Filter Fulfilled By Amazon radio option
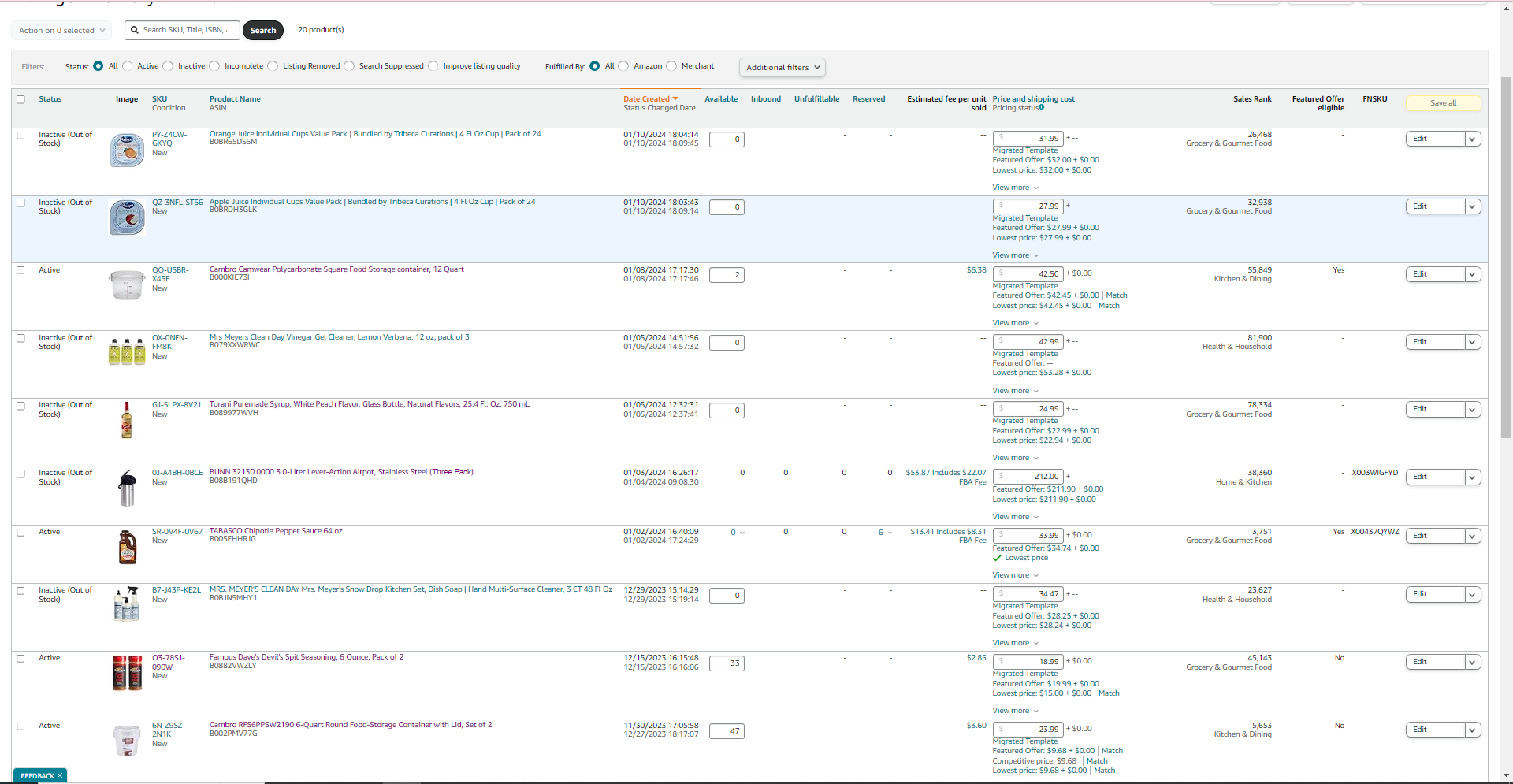 [x=623, y=66]
